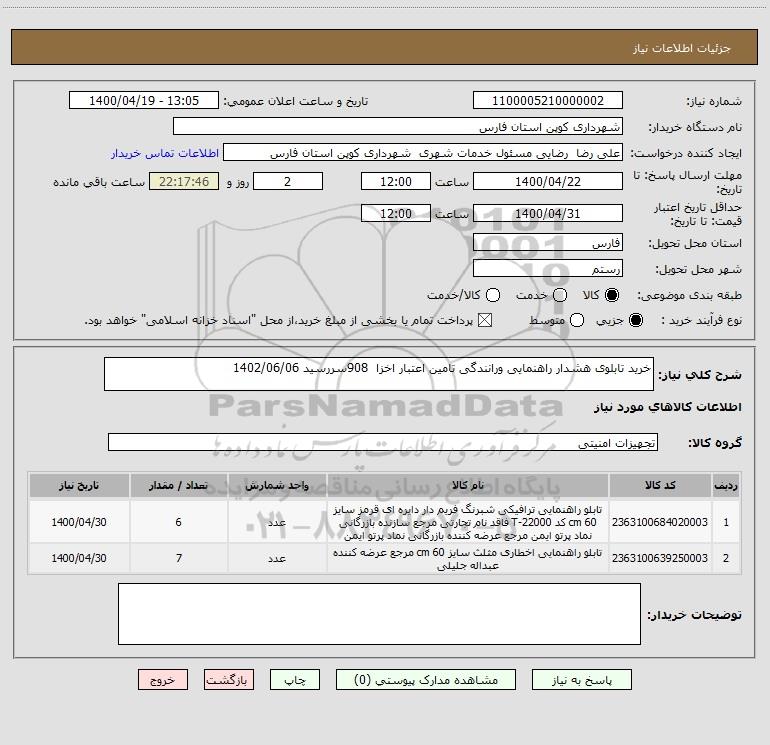This screenshot has height=745, width=770.
Task: Click the price validity time field 12:00
Action: (x=396, y=213)
